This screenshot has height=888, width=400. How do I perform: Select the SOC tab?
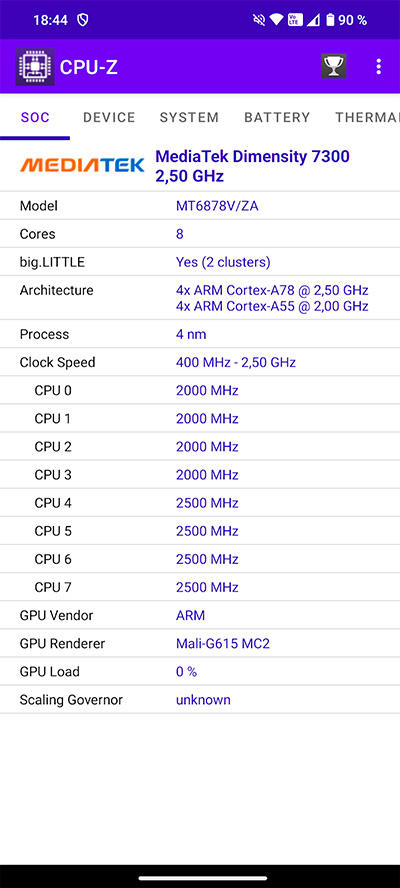pyautogui.click(x=35, y=118)
